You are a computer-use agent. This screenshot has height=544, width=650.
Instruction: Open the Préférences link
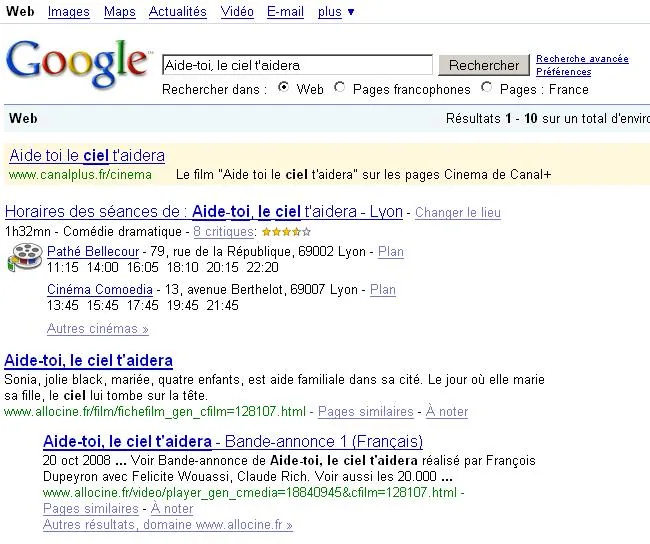point(563,72)
